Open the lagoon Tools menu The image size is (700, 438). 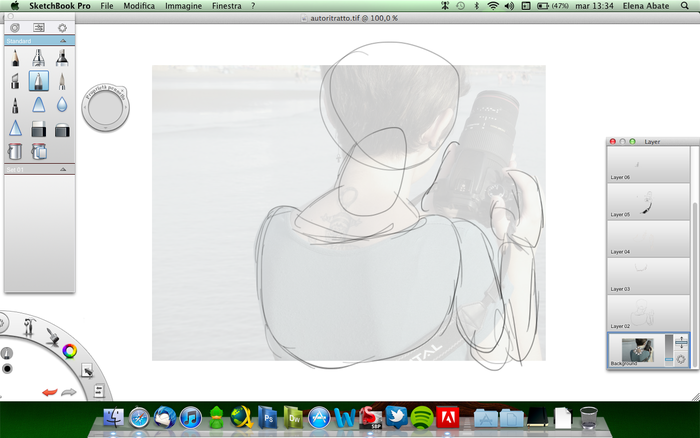pyautogui.click(x=29, y=327)
